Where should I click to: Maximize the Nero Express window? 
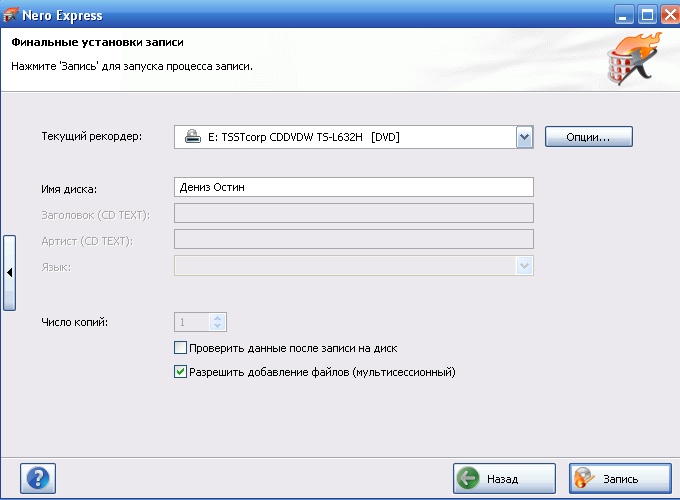[647, 16]
